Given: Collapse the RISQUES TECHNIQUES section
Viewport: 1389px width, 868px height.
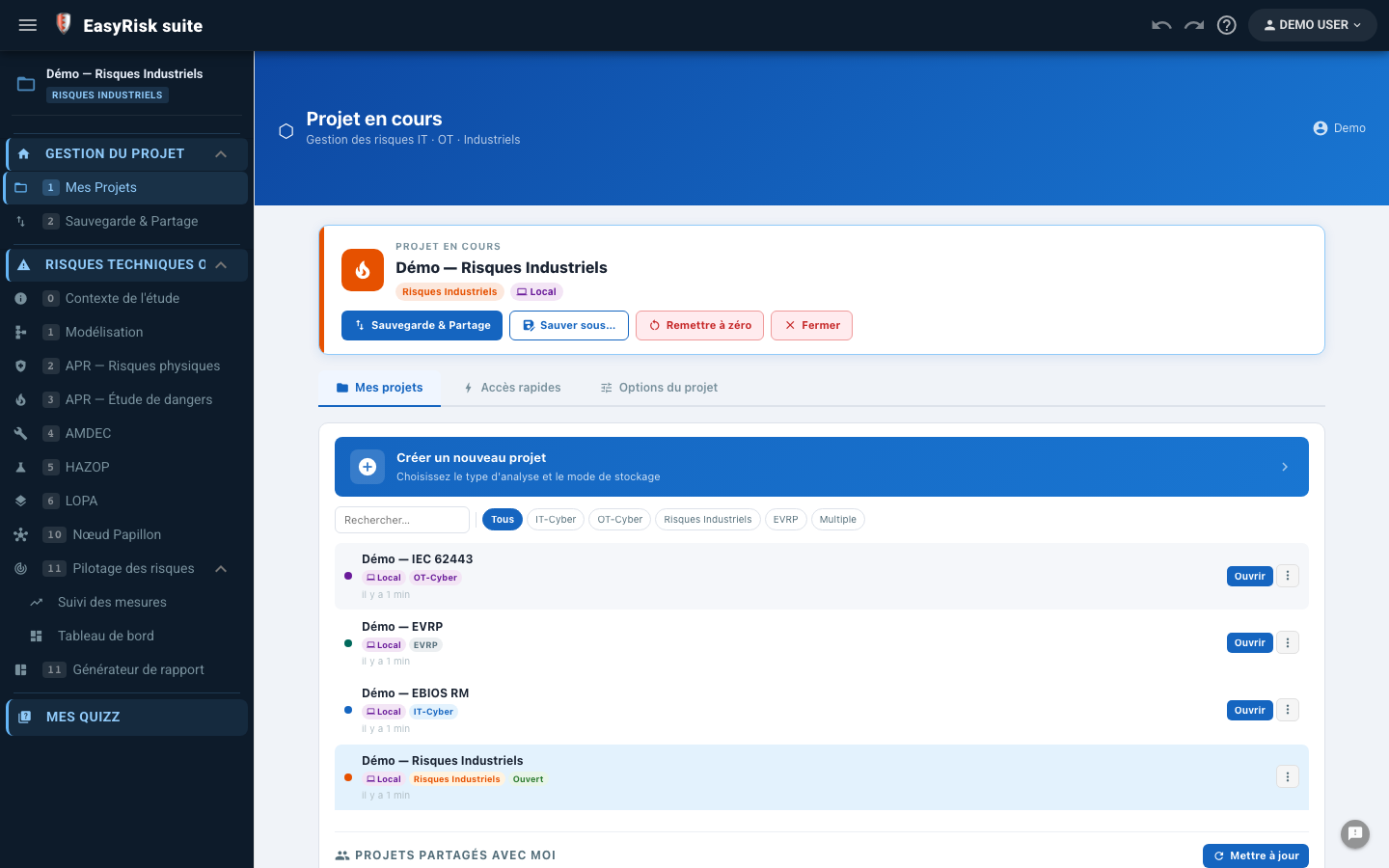Looking at the screenshot, I should (x=221, y=265).
